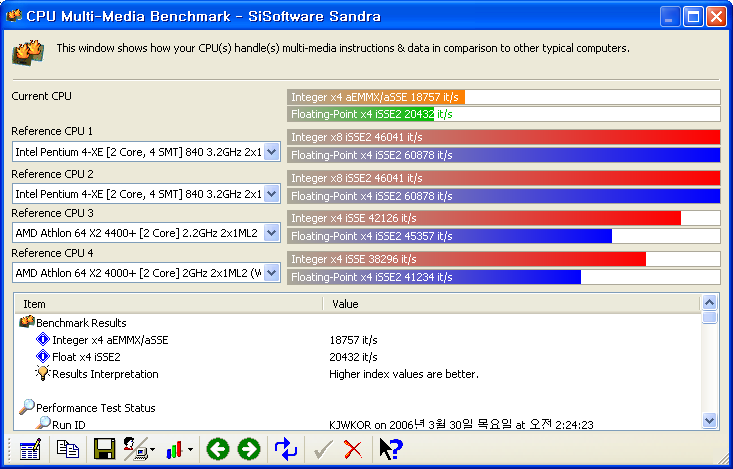Open the bar chart icon in toolbar
733x469 pixels.
pos(174,450)
